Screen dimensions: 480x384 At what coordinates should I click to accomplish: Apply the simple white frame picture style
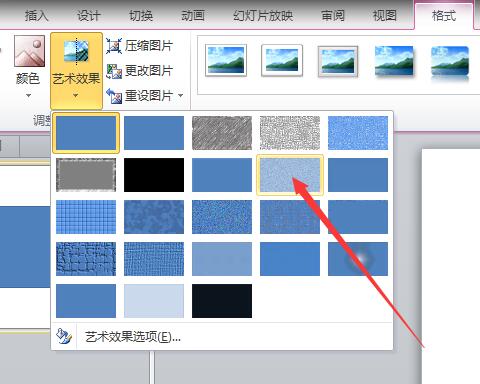(226, 60)
